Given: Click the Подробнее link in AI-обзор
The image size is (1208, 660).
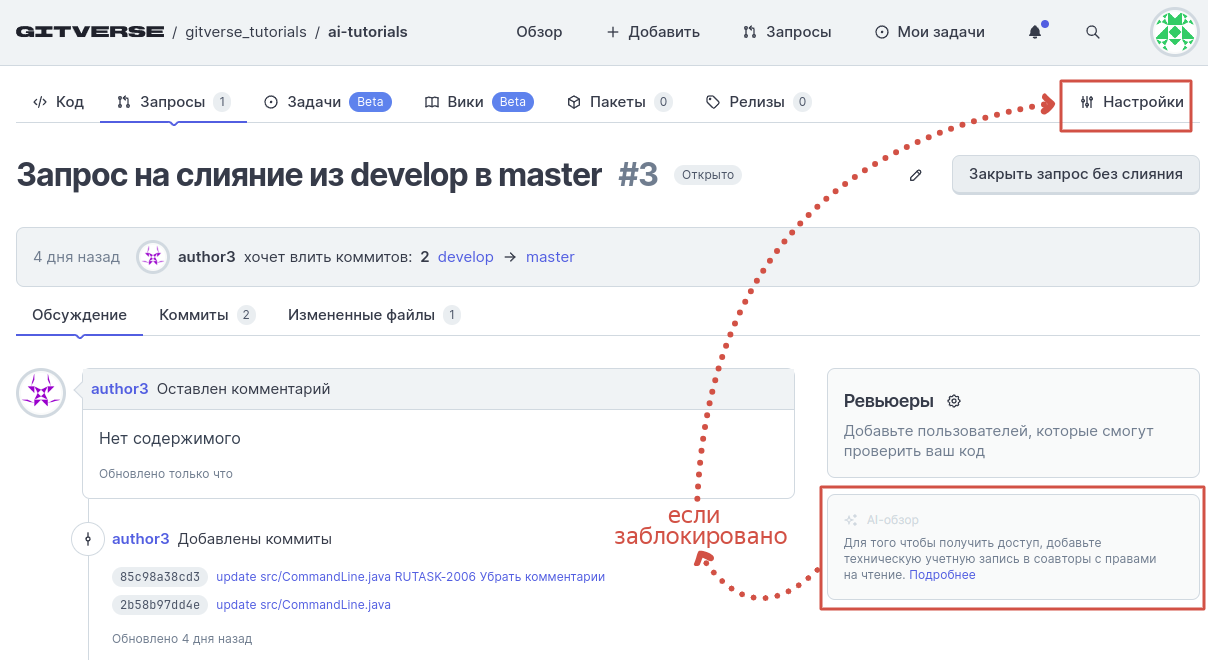Looking at the screenshot, I should (x=942, y=575).
